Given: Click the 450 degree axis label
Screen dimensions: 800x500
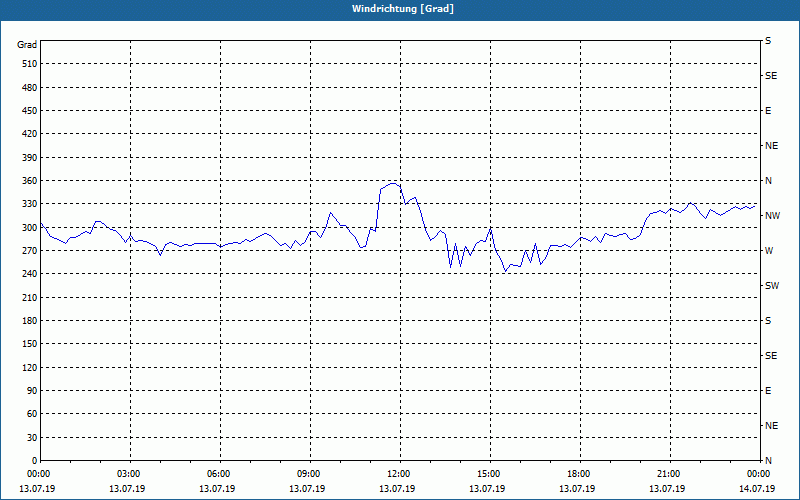Looking at the screenshot, I should (x=30, y=111).
